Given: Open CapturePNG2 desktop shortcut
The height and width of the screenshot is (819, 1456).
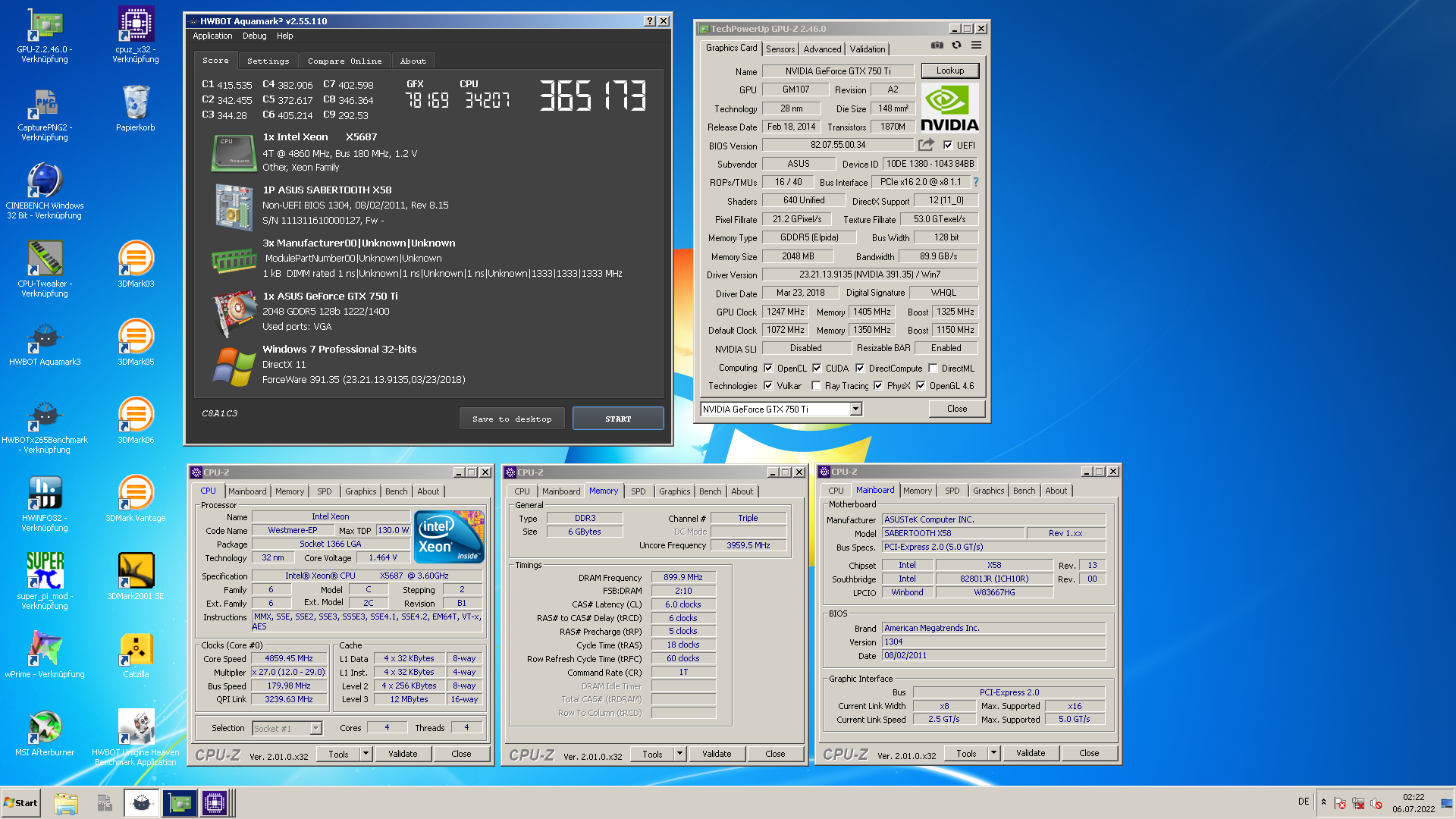Looking at the screenshot, I should click(45, 114).
